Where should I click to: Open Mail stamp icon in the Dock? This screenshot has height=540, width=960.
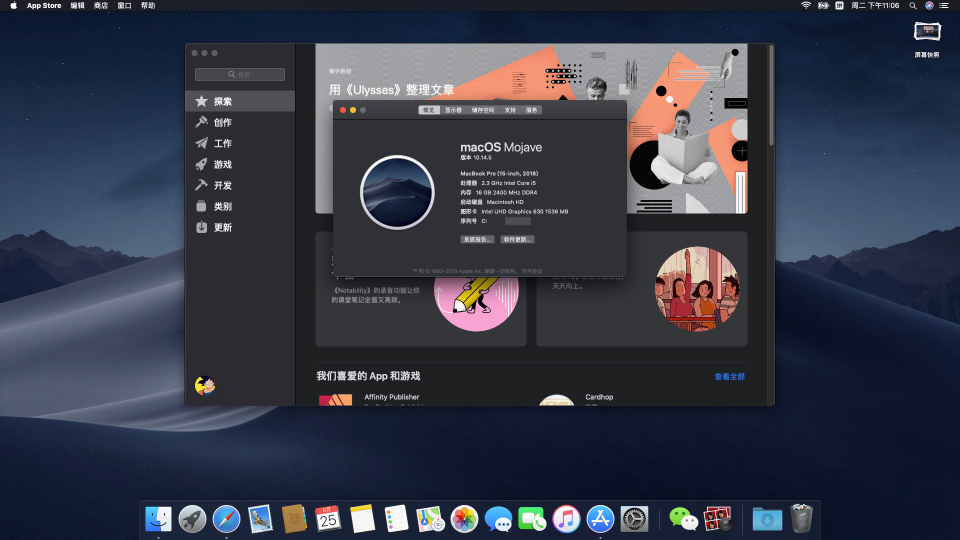260,519
